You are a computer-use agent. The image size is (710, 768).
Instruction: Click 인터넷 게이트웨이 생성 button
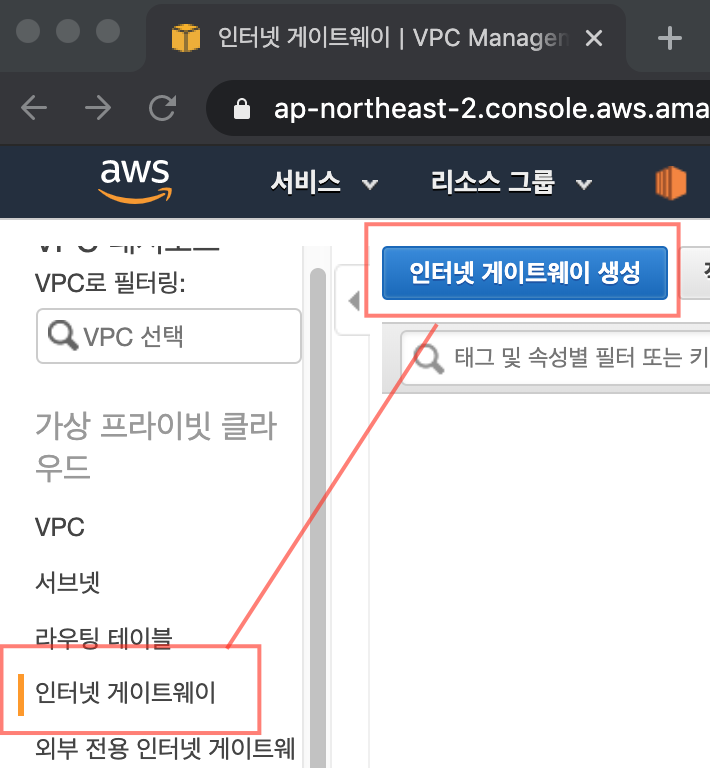pyautogui.click(x=524, y=273)
